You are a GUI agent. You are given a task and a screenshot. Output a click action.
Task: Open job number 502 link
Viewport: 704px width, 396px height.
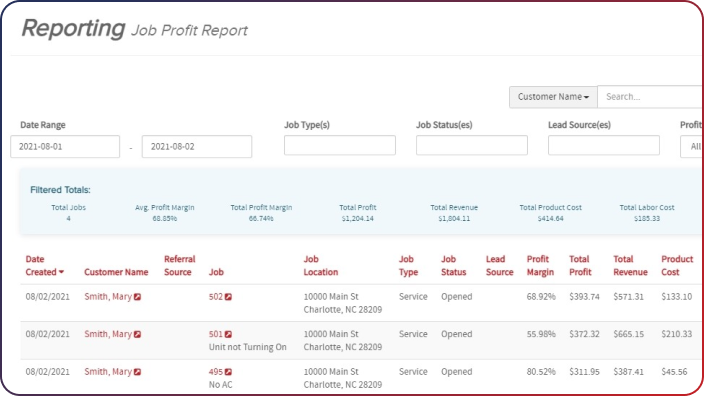[x=216, y=297]
